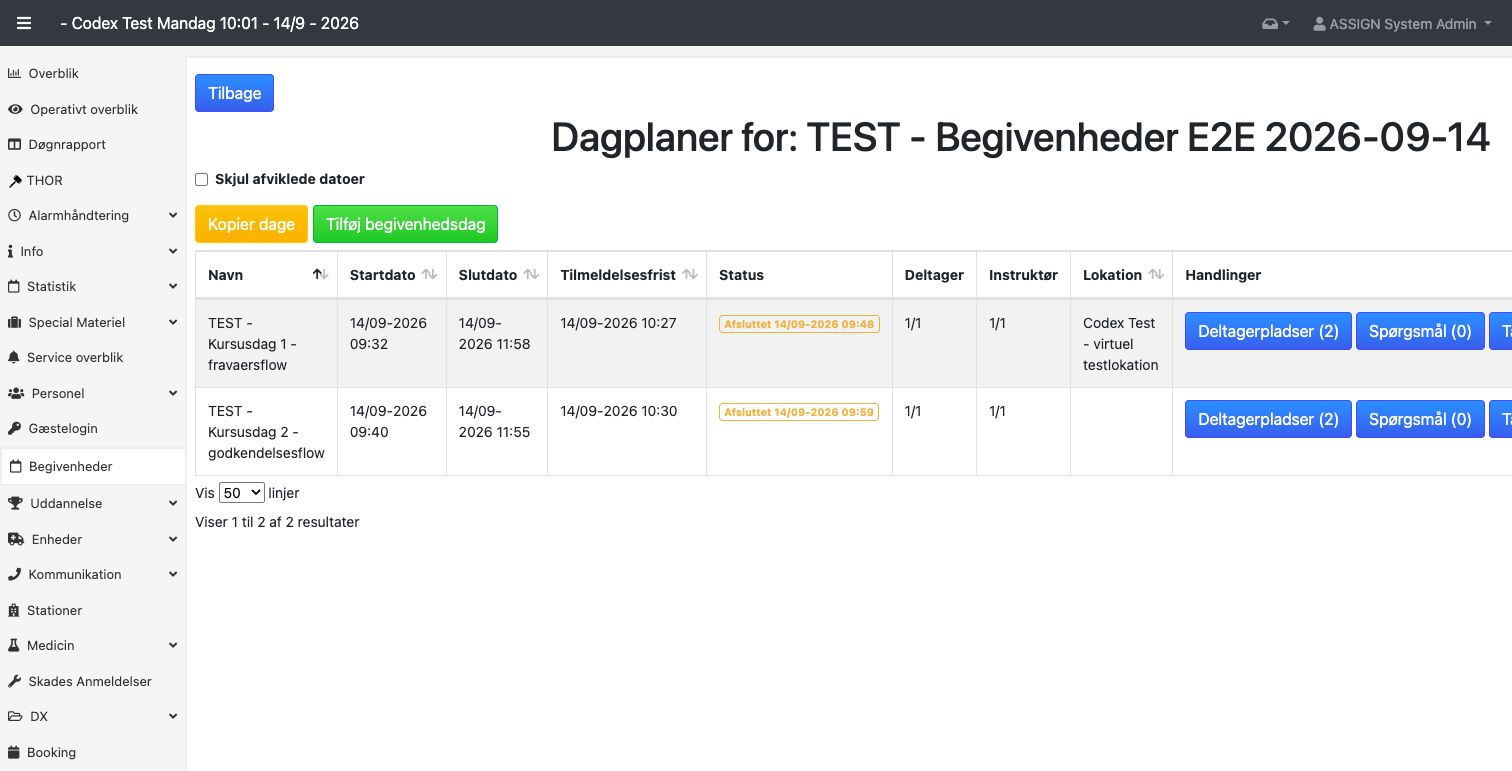Click the Kopier dage button
Viewport: 1512px width, 771px height.
pyautogui.click(x=251, y=224)
